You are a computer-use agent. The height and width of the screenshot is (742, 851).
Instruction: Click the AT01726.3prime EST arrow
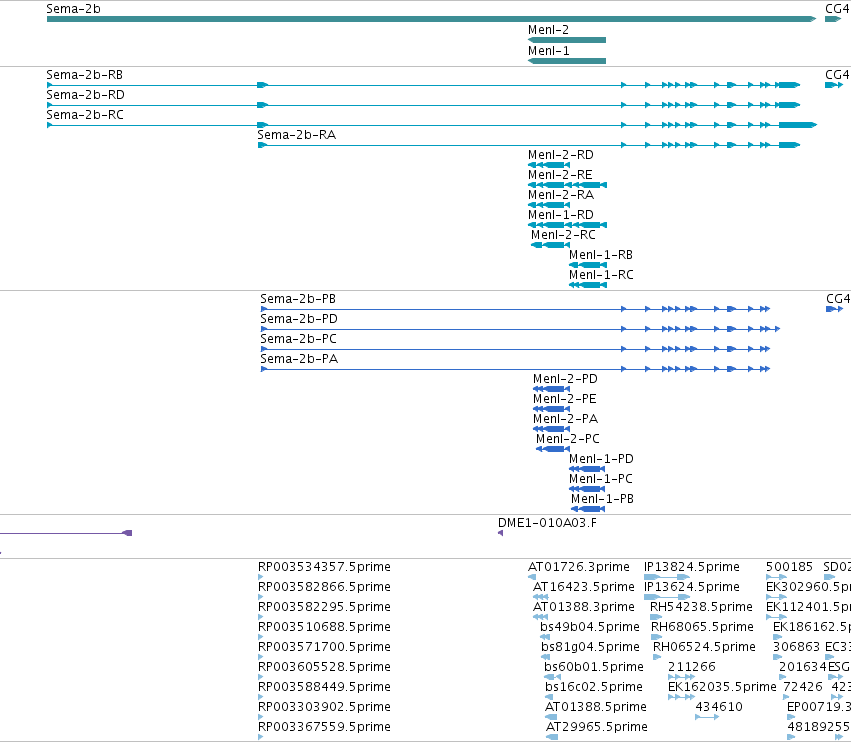point(532,577)
